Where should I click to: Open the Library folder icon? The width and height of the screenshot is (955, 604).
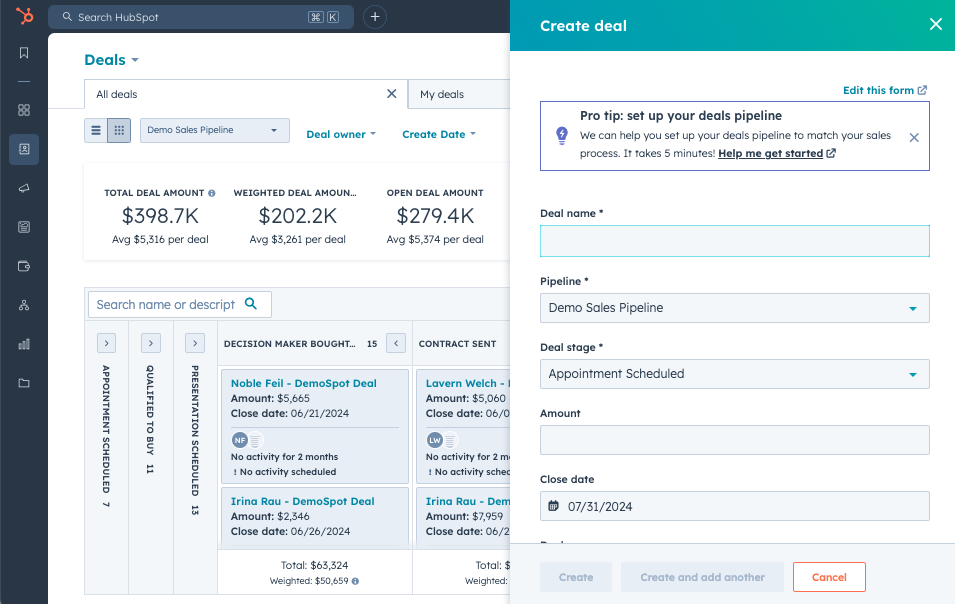click(23, 383)
